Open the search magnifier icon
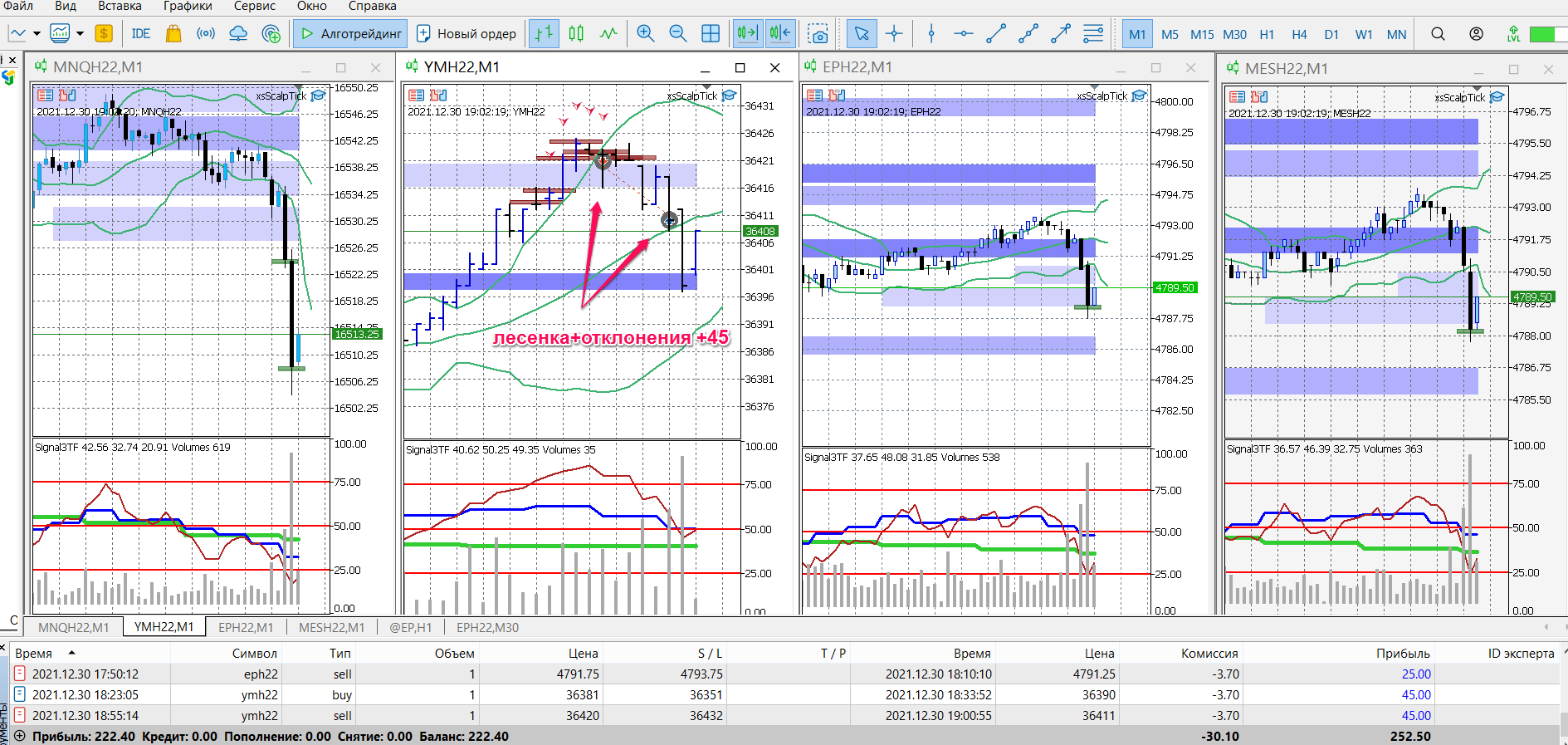The image size is (1568, 745). 1438,34
